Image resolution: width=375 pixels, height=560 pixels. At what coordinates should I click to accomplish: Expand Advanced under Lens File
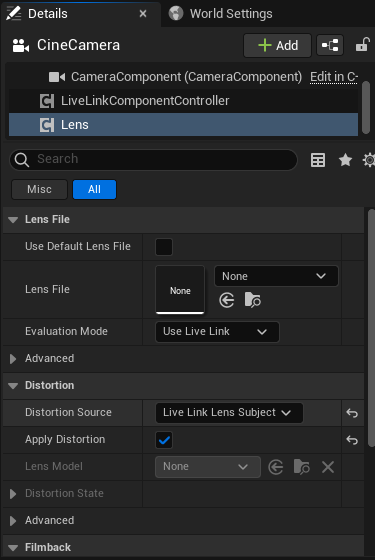click(x=13, y=359)
